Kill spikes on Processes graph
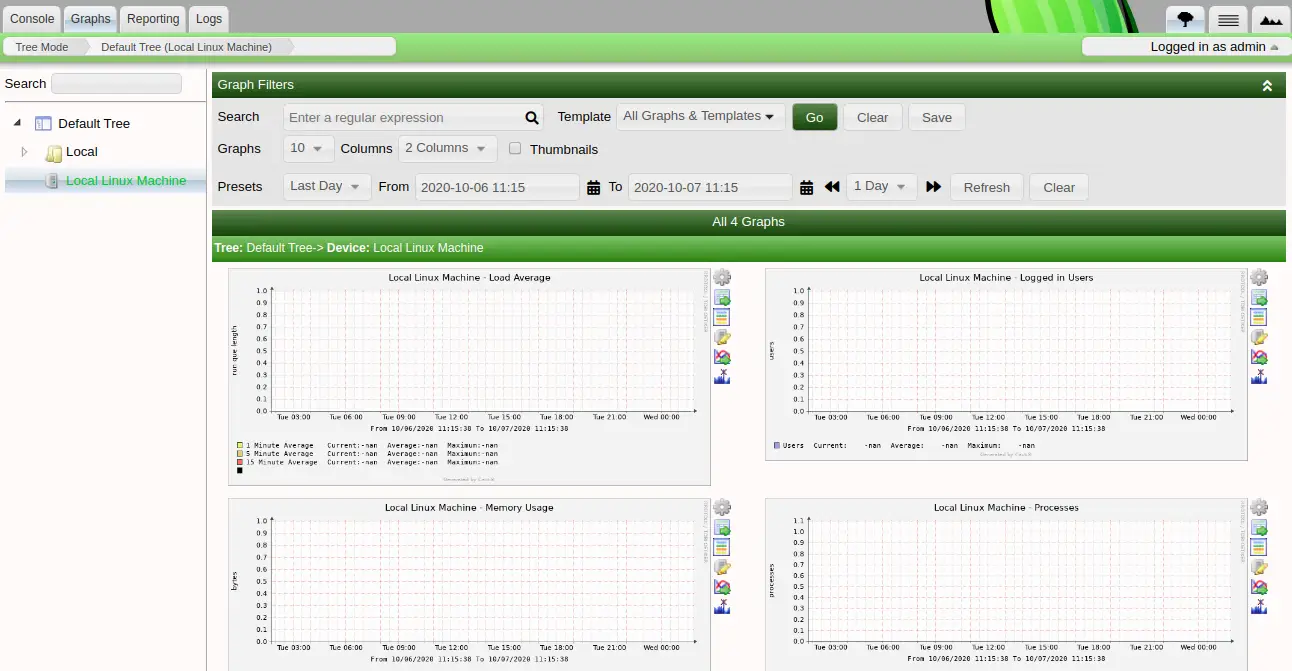The image size is (1292, 671). (x=1259, y=606)
